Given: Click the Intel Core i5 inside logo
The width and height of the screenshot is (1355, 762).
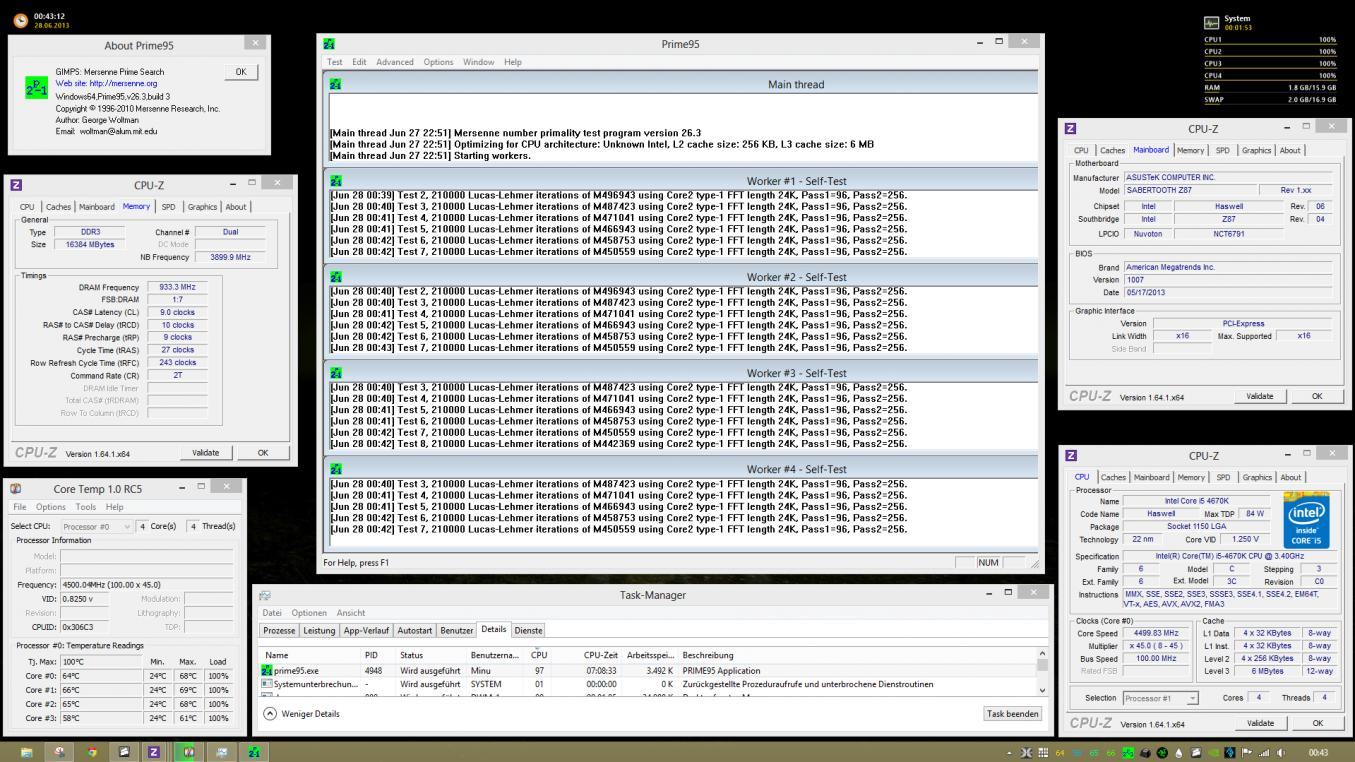Looking at the screenshot, I should point(1304,519).
